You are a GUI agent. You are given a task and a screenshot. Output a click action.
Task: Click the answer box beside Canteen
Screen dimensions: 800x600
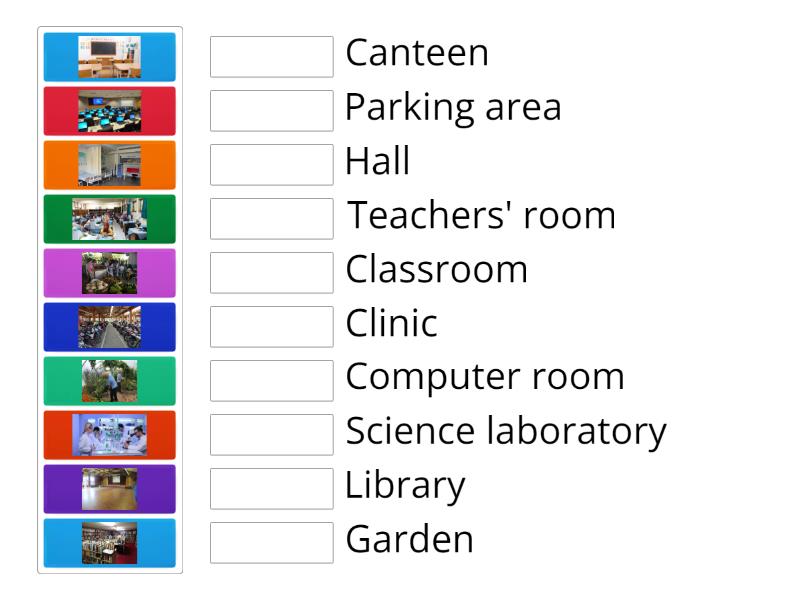coord(271,57)
